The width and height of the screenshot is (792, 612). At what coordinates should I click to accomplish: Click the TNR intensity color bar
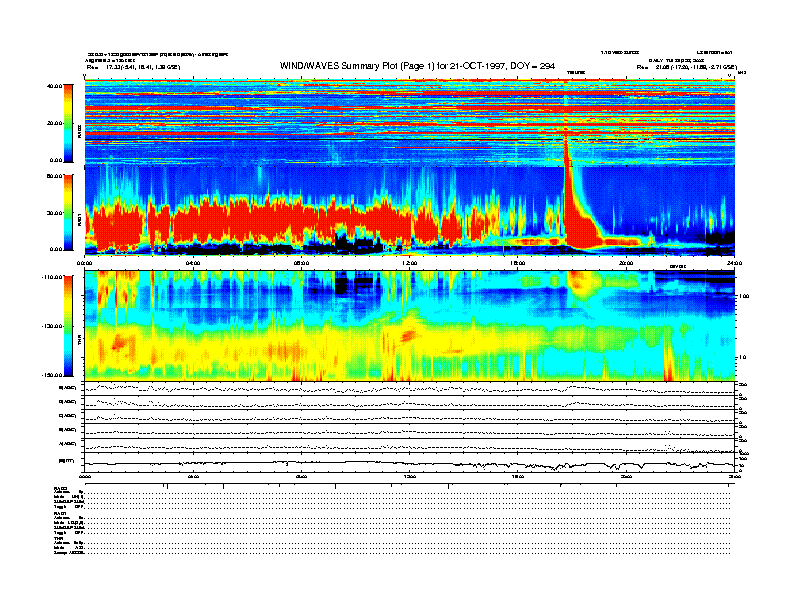click(x=68, y=326)
